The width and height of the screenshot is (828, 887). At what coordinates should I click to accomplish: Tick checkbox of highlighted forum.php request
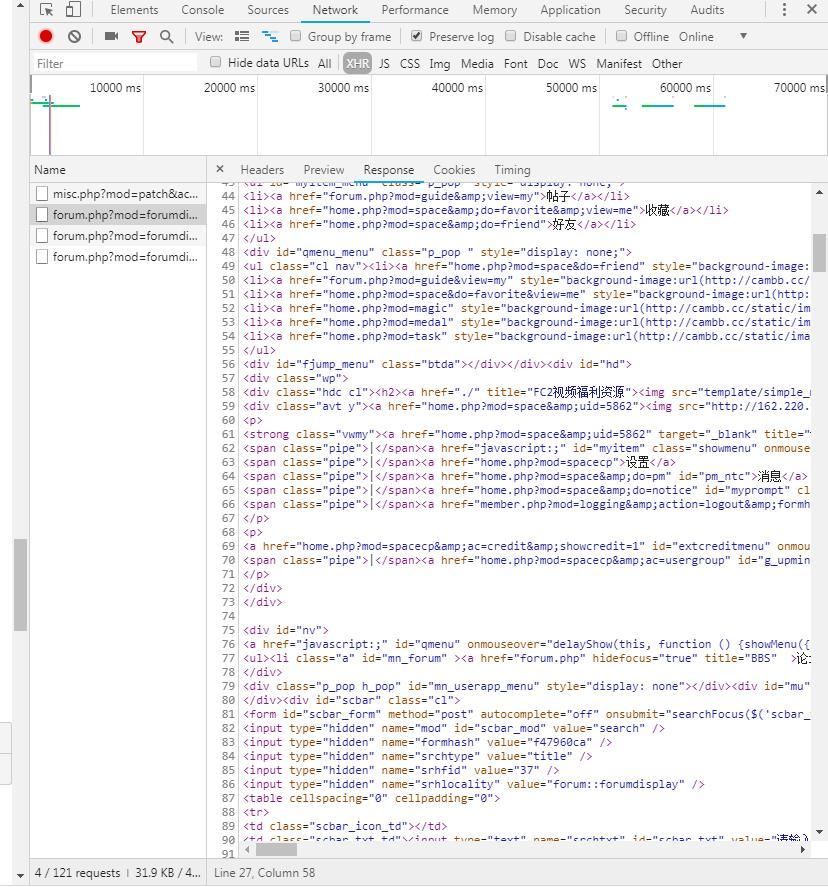[x=41, y=214]
